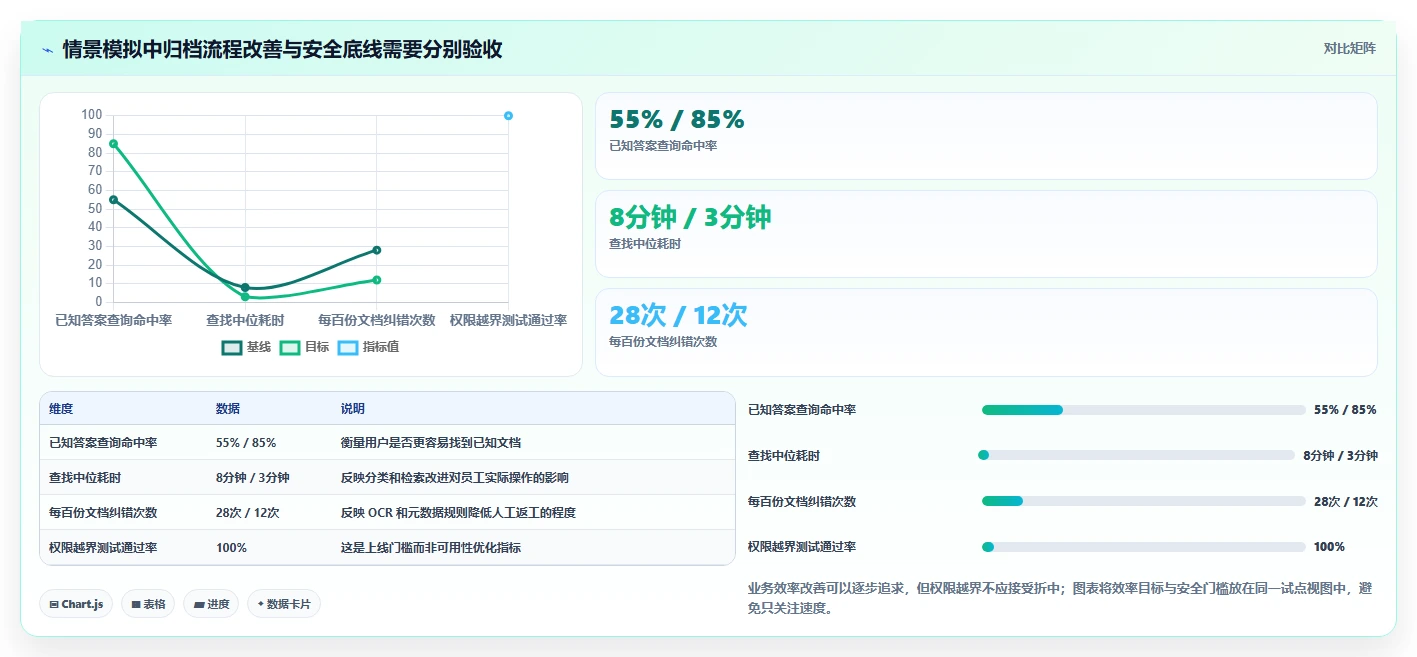1417x657 pixels.
Task: Click the 查找中位耗时 progress bar
Action: coord(1138,455)
